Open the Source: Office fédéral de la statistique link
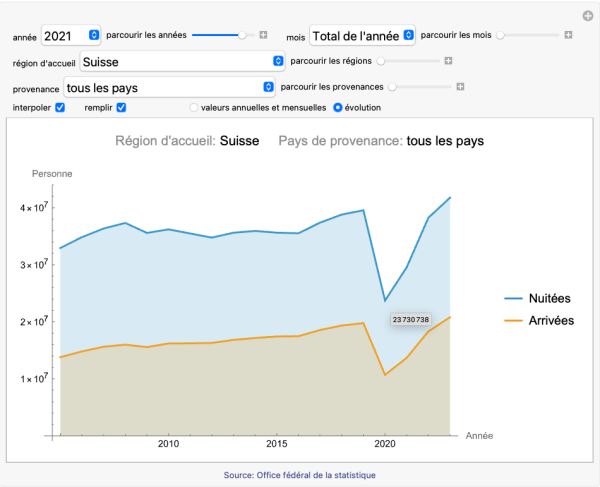The width and height of the screenshot is (600, 487). (300, 475)
